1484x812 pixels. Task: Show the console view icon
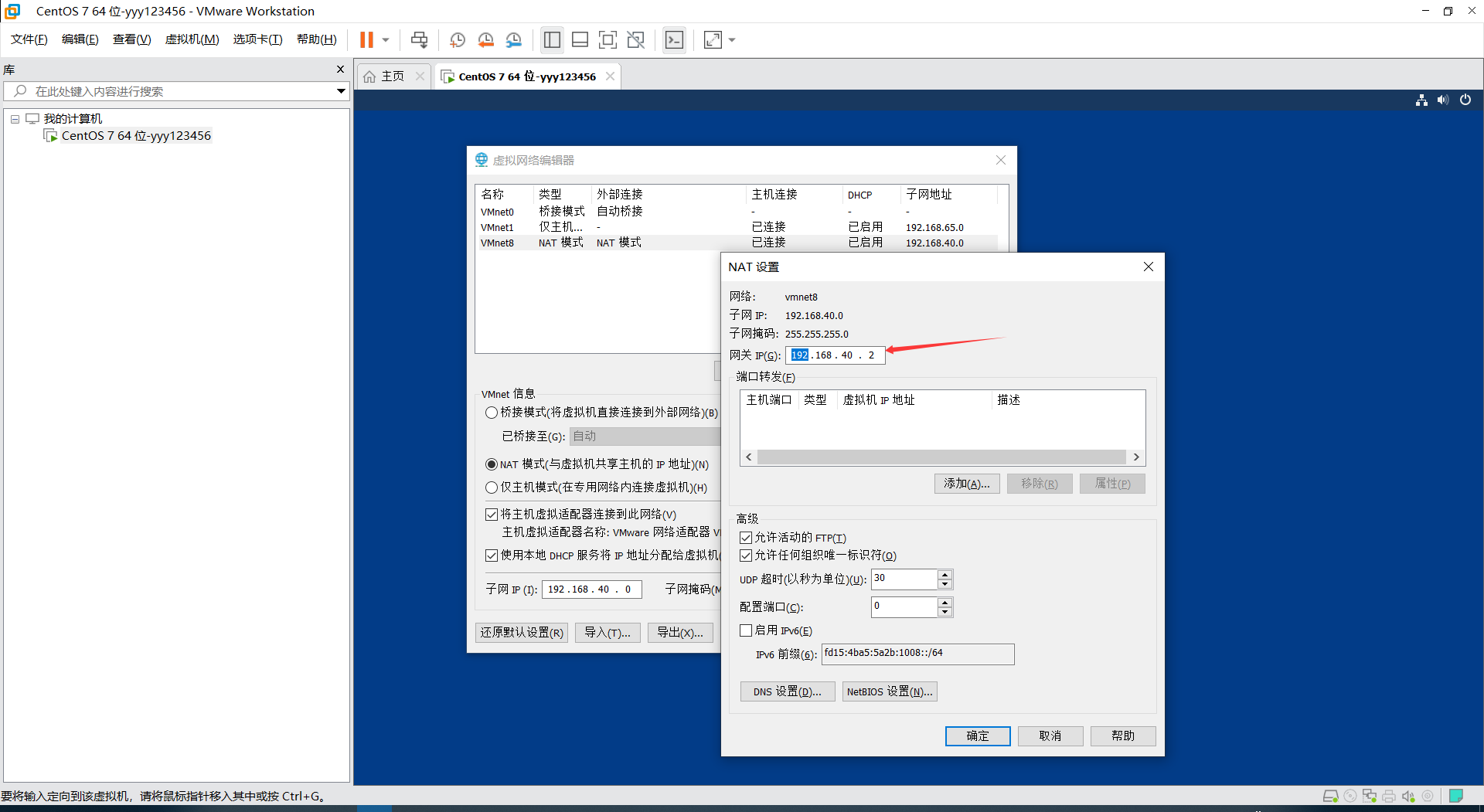click(x=674, y=39)
